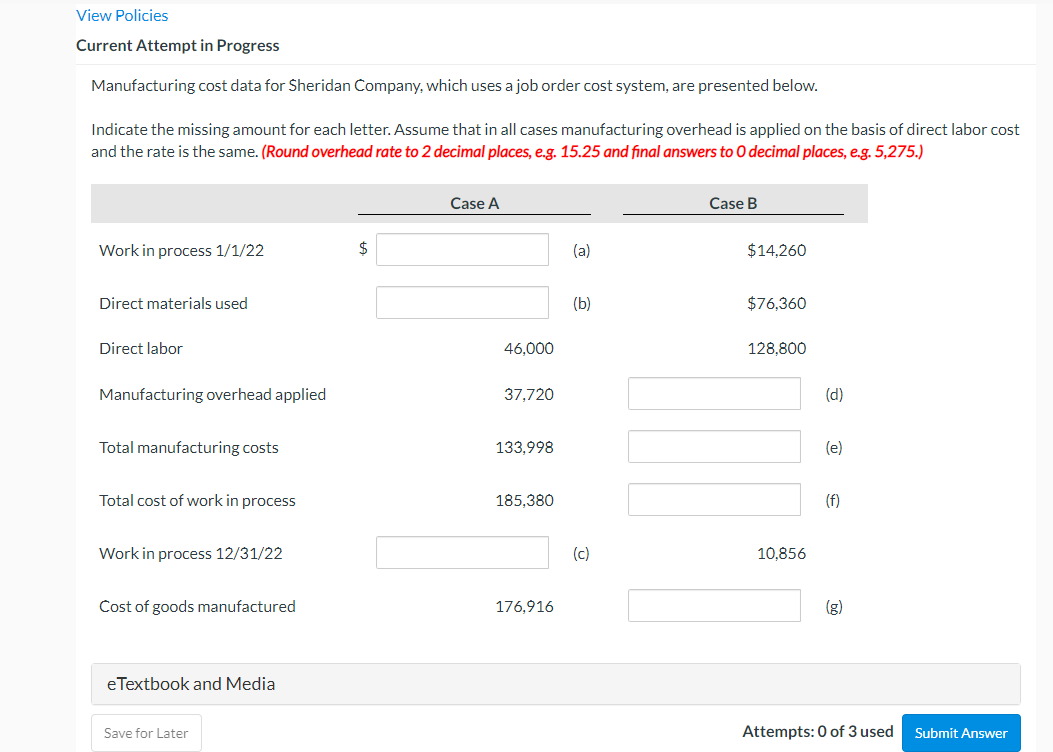Image resolution: width=1053 pixels, height=752 pixels.
Task: Open the View Policies link
Action: click(122, 15)
